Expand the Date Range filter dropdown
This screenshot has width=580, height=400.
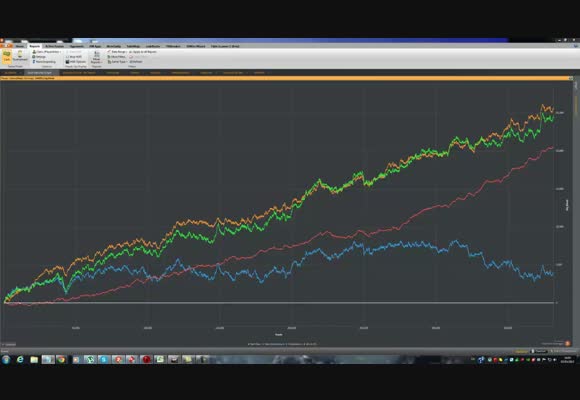117,52
